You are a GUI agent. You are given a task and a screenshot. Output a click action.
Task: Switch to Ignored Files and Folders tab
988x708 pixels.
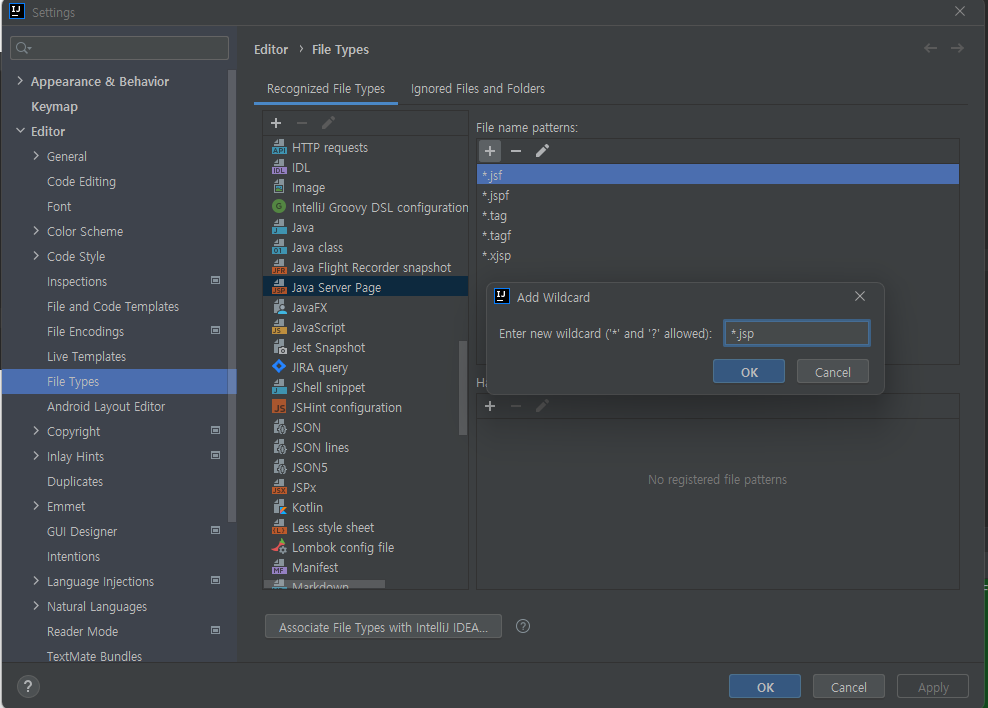coord(478,89)
